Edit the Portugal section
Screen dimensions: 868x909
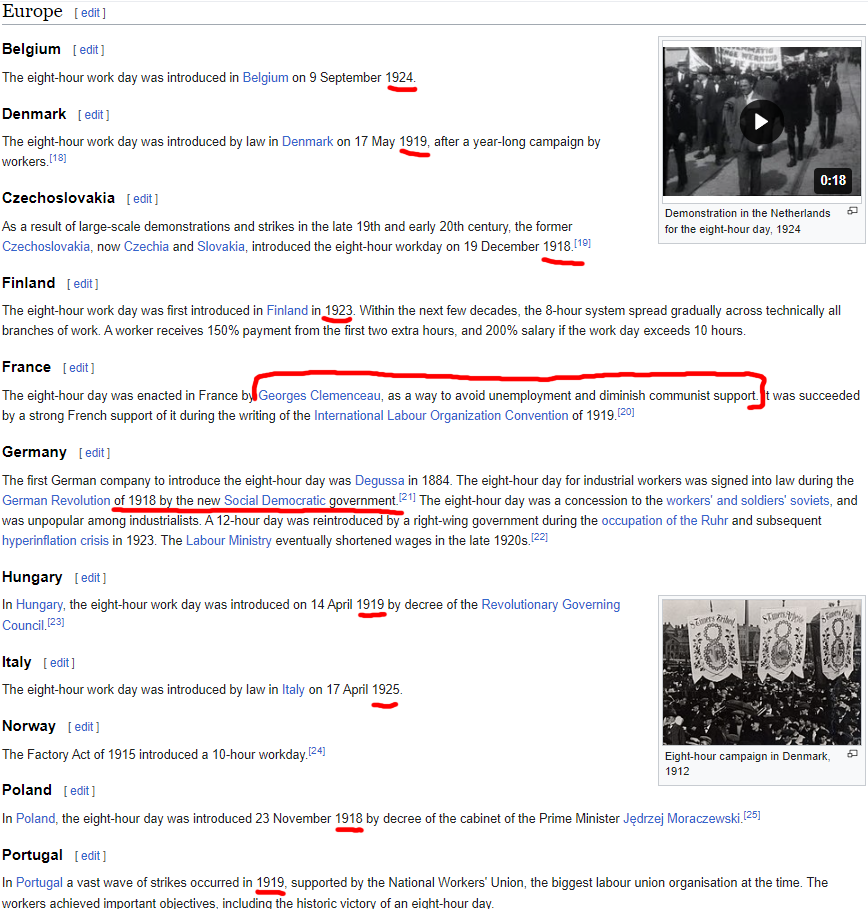(x=90, y=856)
